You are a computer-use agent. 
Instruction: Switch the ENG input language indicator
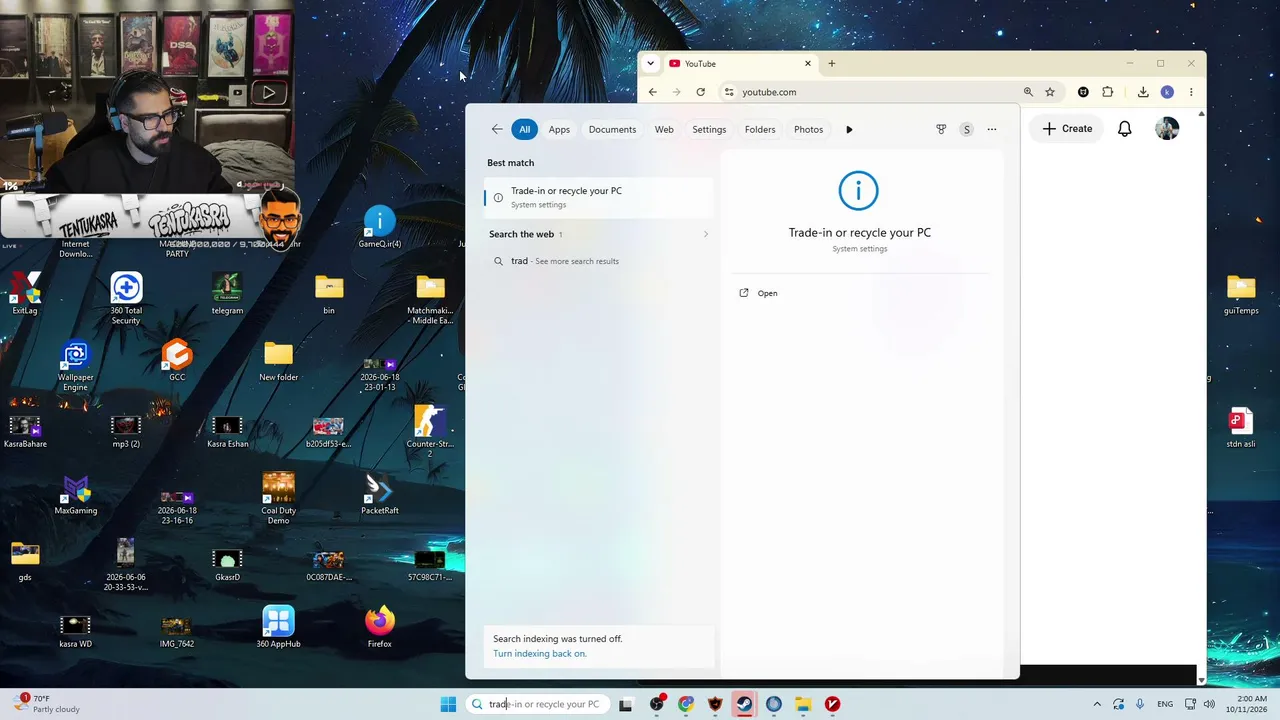click(1165, 704)
